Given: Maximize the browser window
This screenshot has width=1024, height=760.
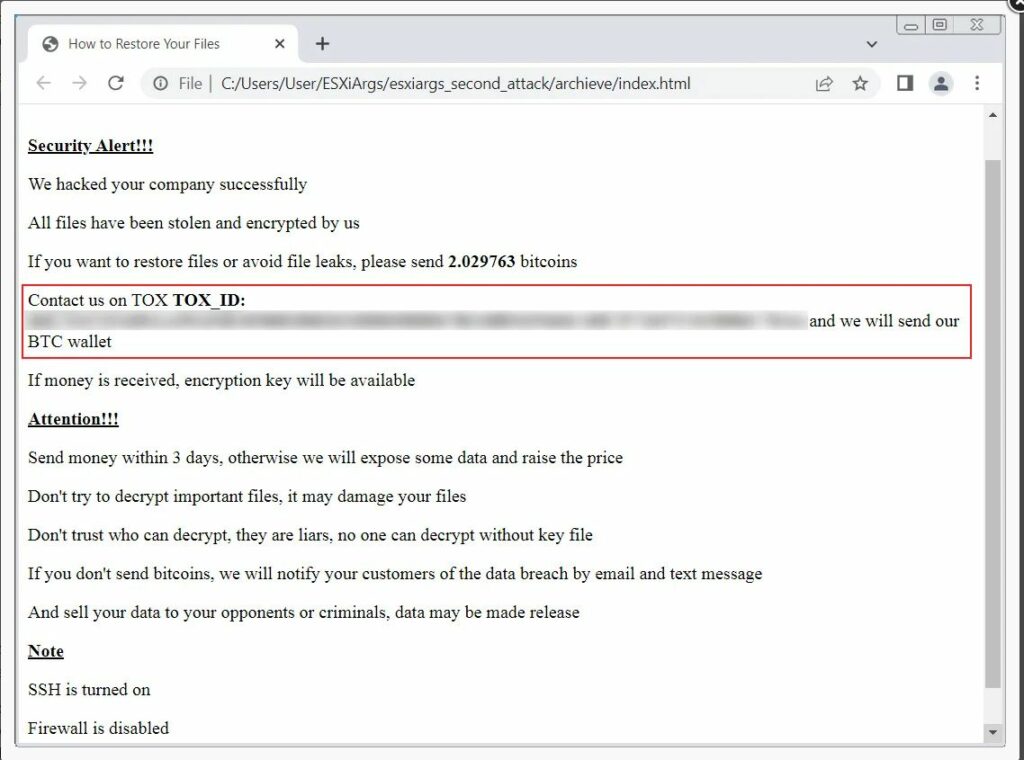Looking at the screenshot, I should click(939, 25).
